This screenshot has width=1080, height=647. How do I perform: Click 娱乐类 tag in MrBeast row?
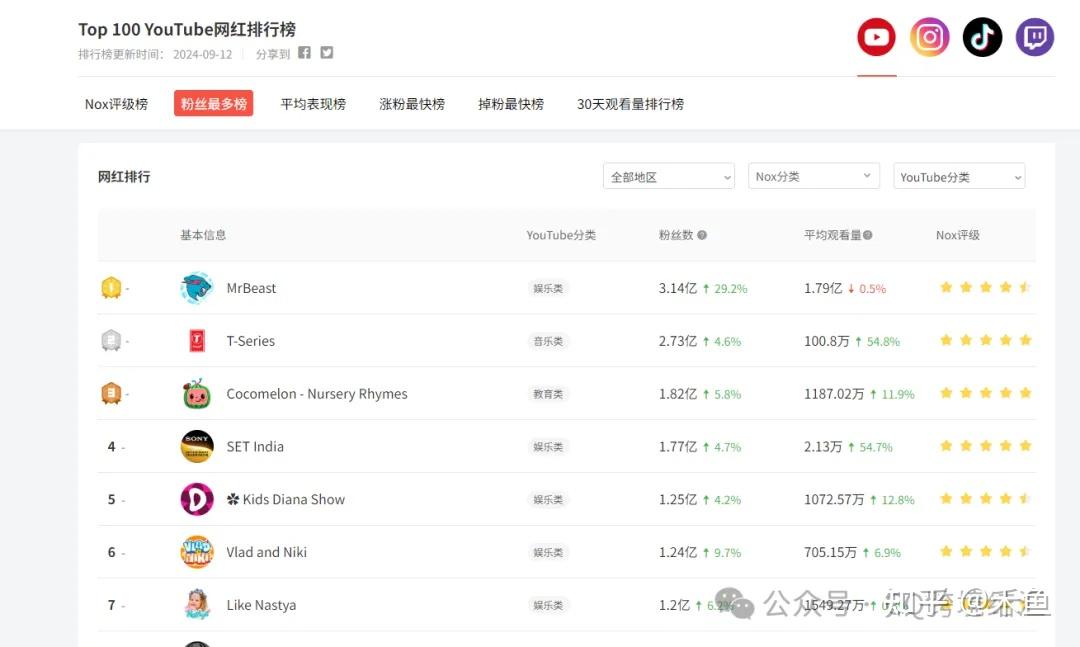pos(548,288)
